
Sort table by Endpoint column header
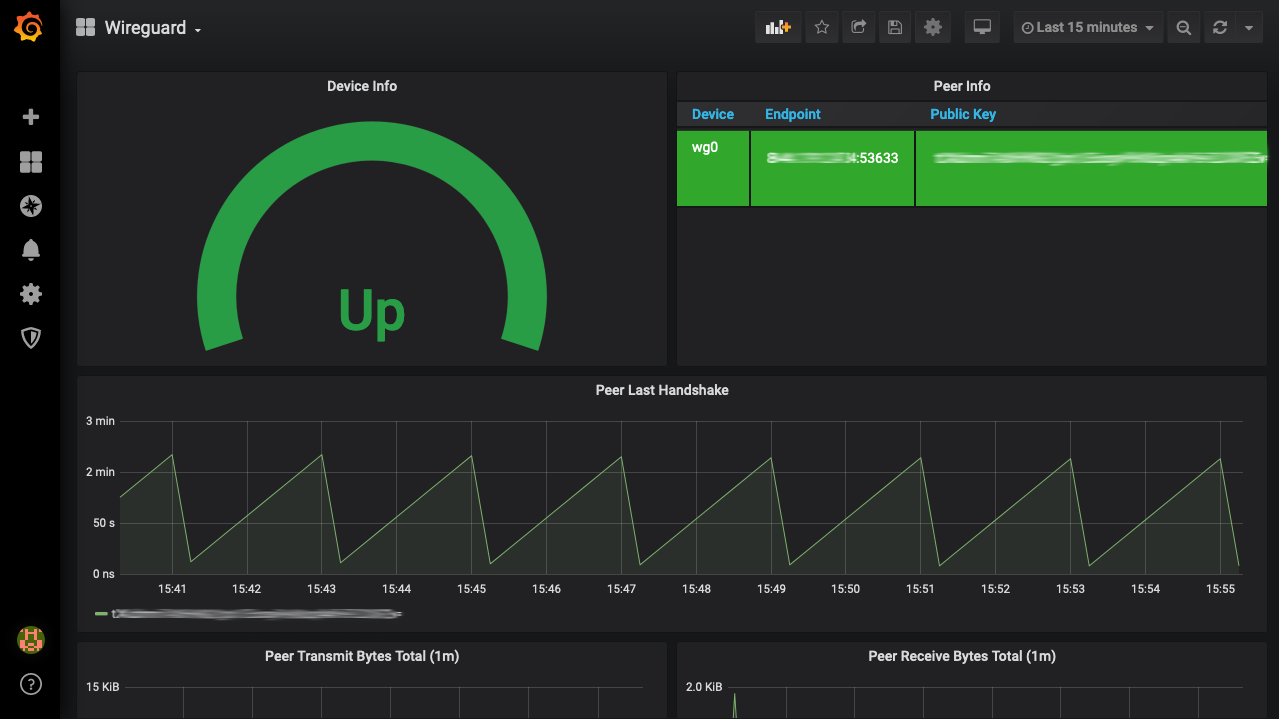pyautogui.click(x=793, y=114)
